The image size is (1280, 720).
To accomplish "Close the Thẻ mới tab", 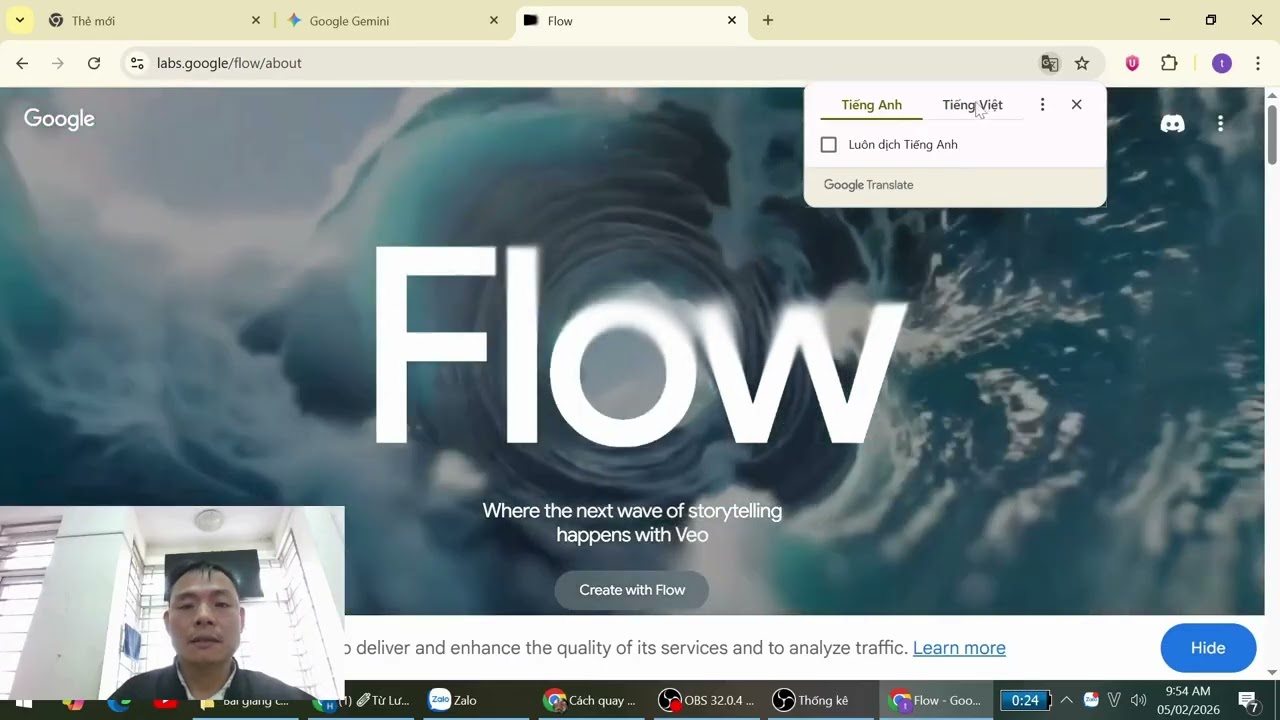I will 256,20.
